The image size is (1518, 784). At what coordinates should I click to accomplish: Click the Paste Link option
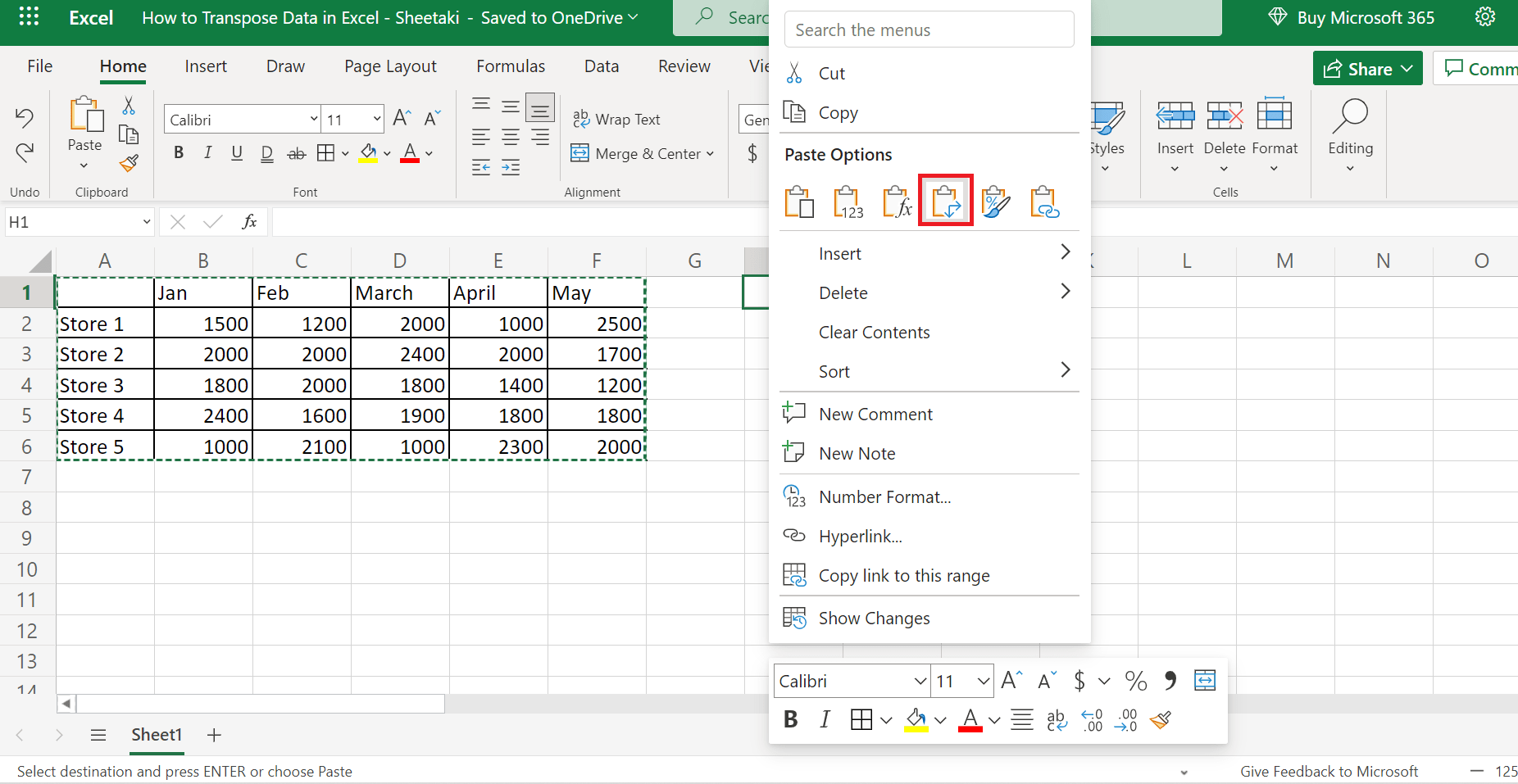(1043, 201)
